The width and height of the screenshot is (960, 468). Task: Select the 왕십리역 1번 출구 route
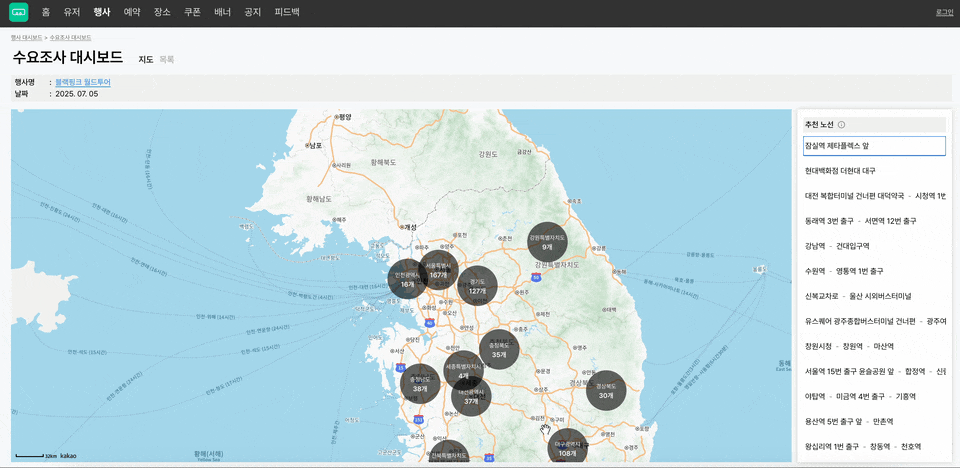click(874, 447)
